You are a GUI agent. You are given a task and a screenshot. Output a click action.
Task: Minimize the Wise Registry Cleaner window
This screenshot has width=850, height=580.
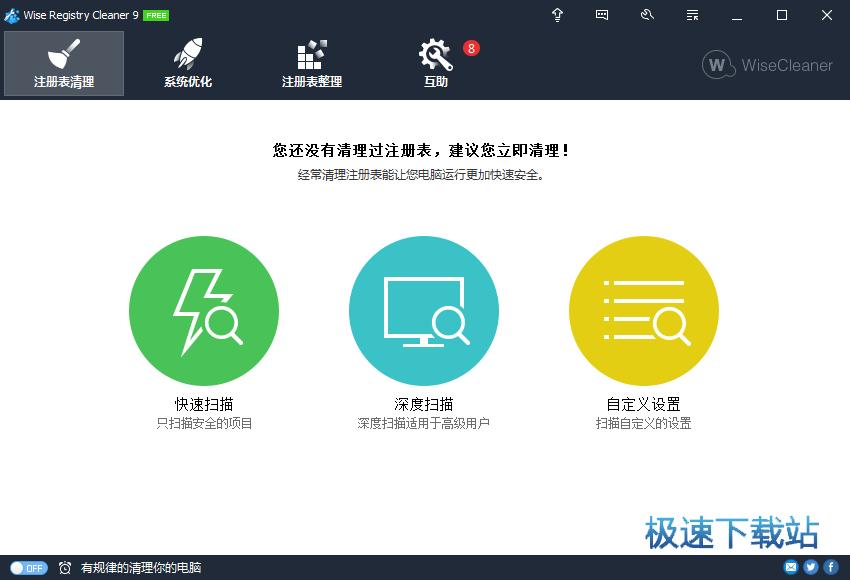738,15
